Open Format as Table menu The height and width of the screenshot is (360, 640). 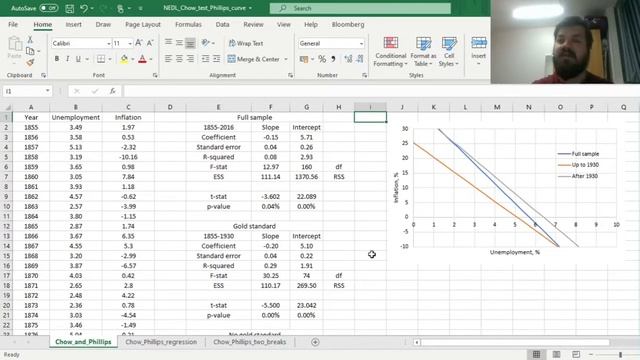pos(423,51)
